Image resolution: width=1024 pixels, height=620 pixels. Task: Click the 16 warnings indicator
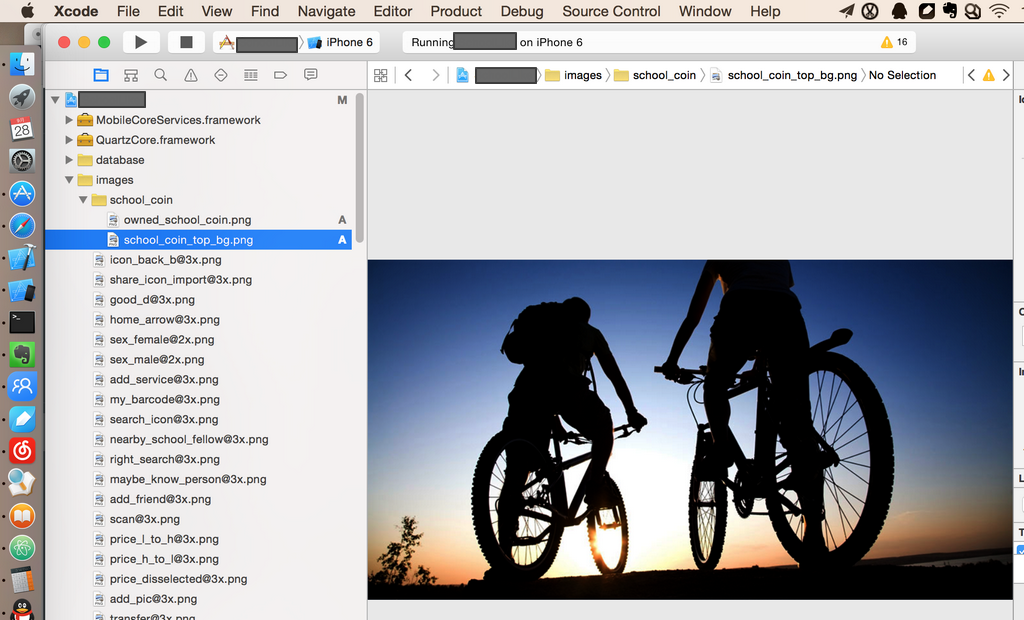[894, 42]
